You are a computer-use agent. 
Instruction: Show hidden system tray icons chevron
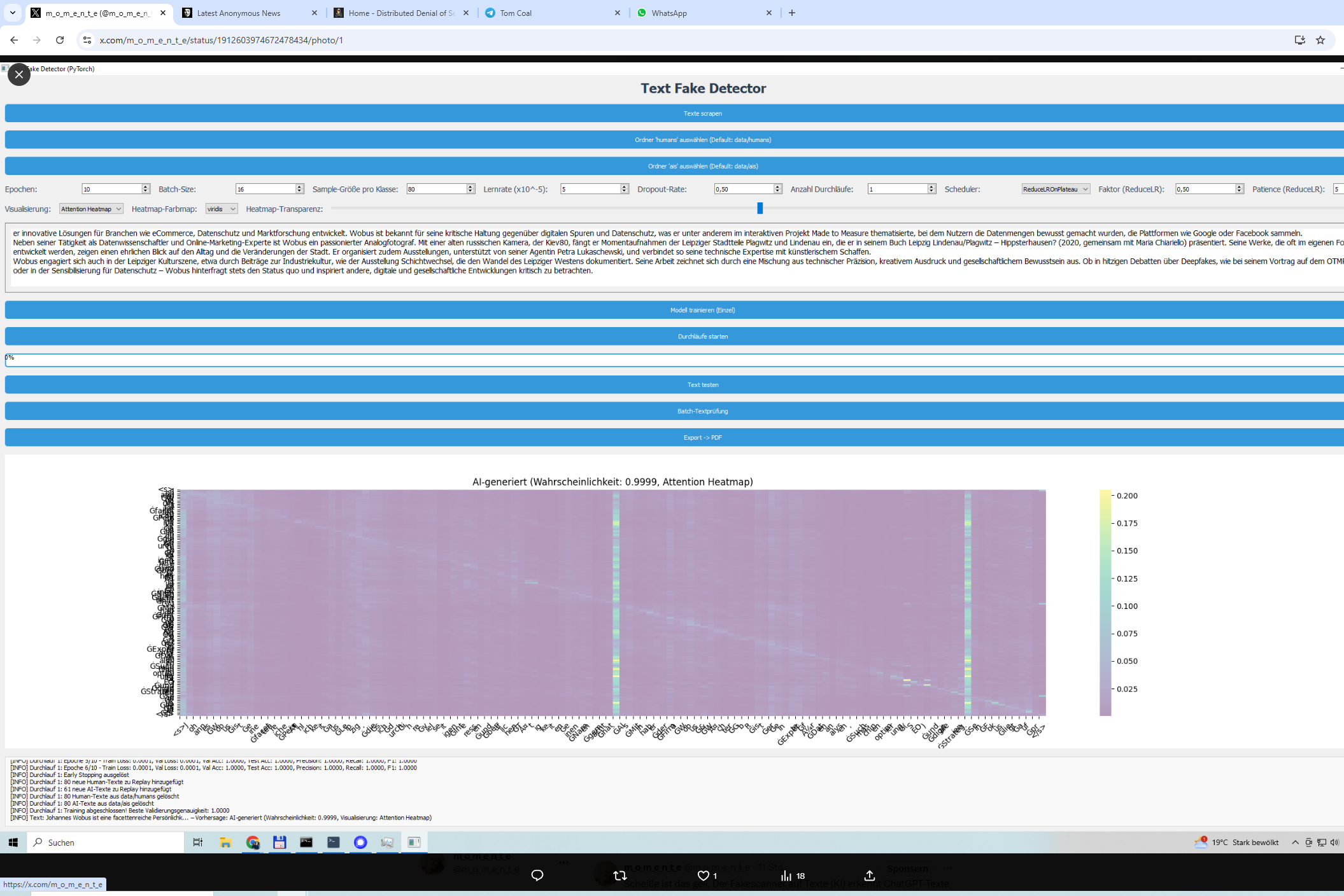coord(1295,842)
